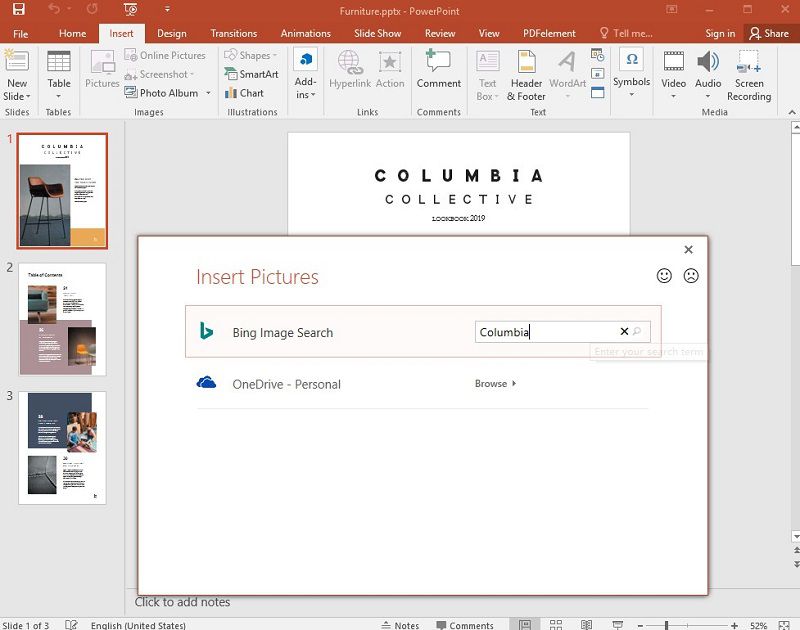The image size is (800, 630).
Task: Open Customize Quick Access Toolbar arrow
Action: (x=167, y=9)
